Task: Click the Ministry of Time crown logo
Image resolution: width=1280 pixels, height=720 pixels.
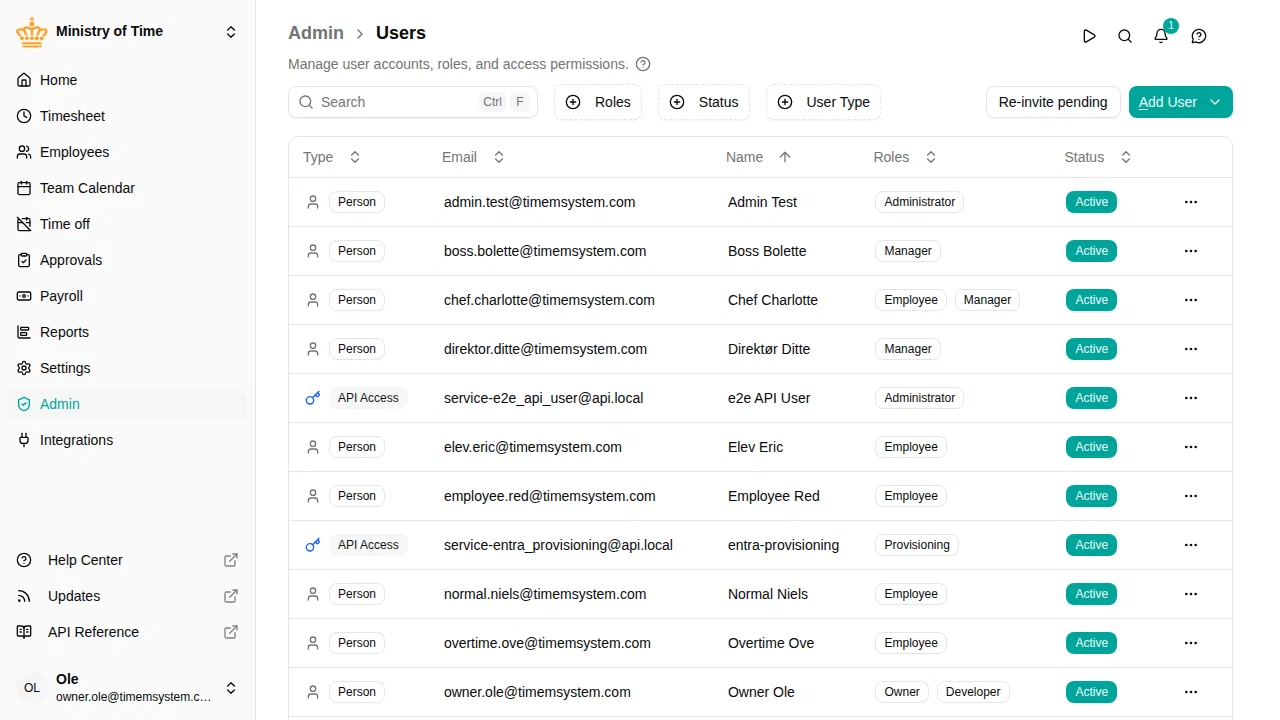Action: click(32, 32)
